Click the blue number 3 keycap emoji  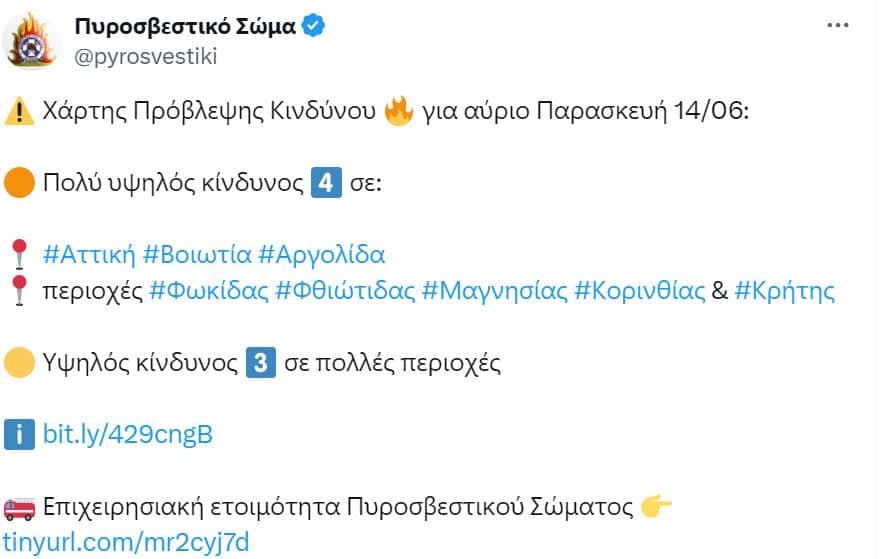tap(261, 362)
